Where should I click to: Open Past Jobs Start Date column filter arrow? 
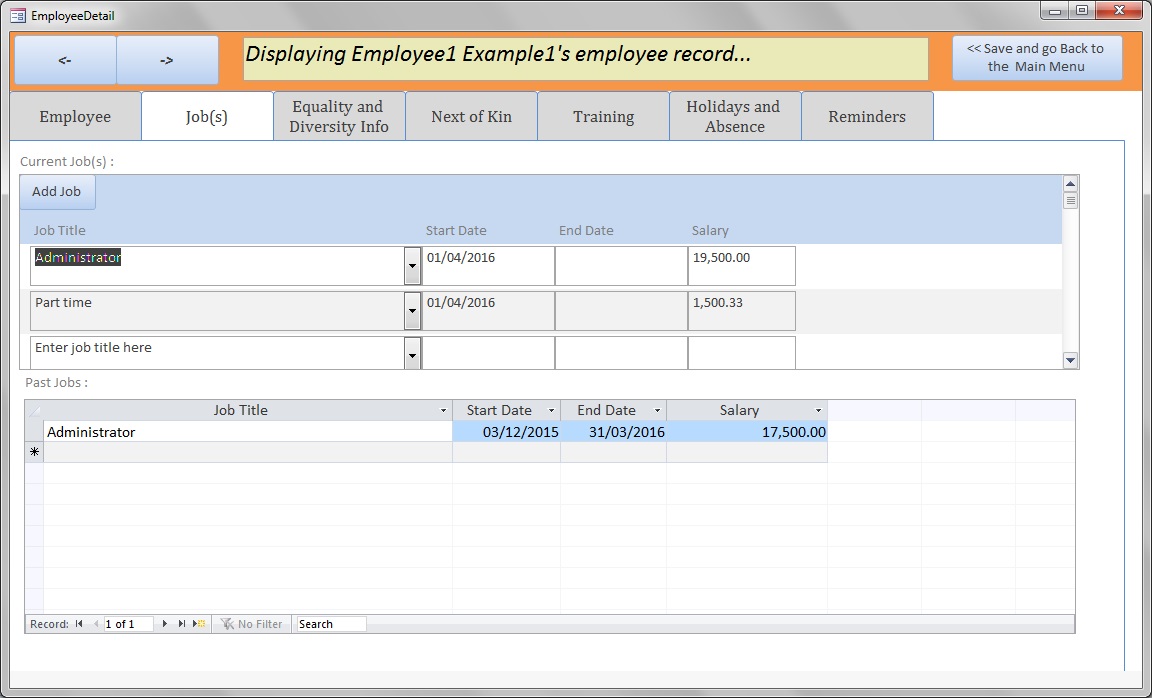(551, 411)
